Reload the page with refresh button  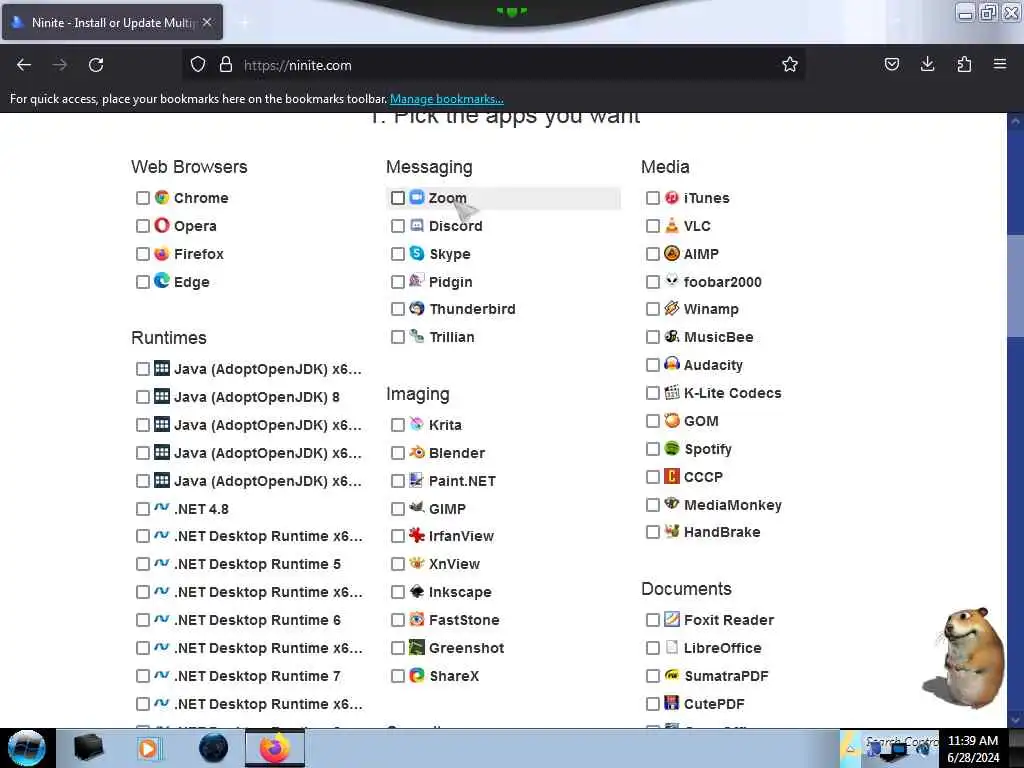[96, 65]
